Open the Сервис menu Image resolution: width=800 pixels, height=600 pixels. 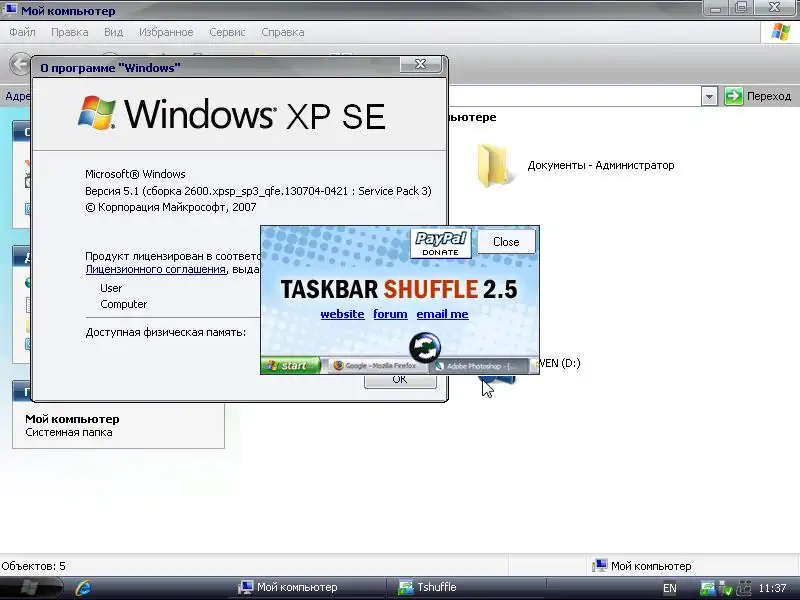pyautogui.click(x=227, y=32)
